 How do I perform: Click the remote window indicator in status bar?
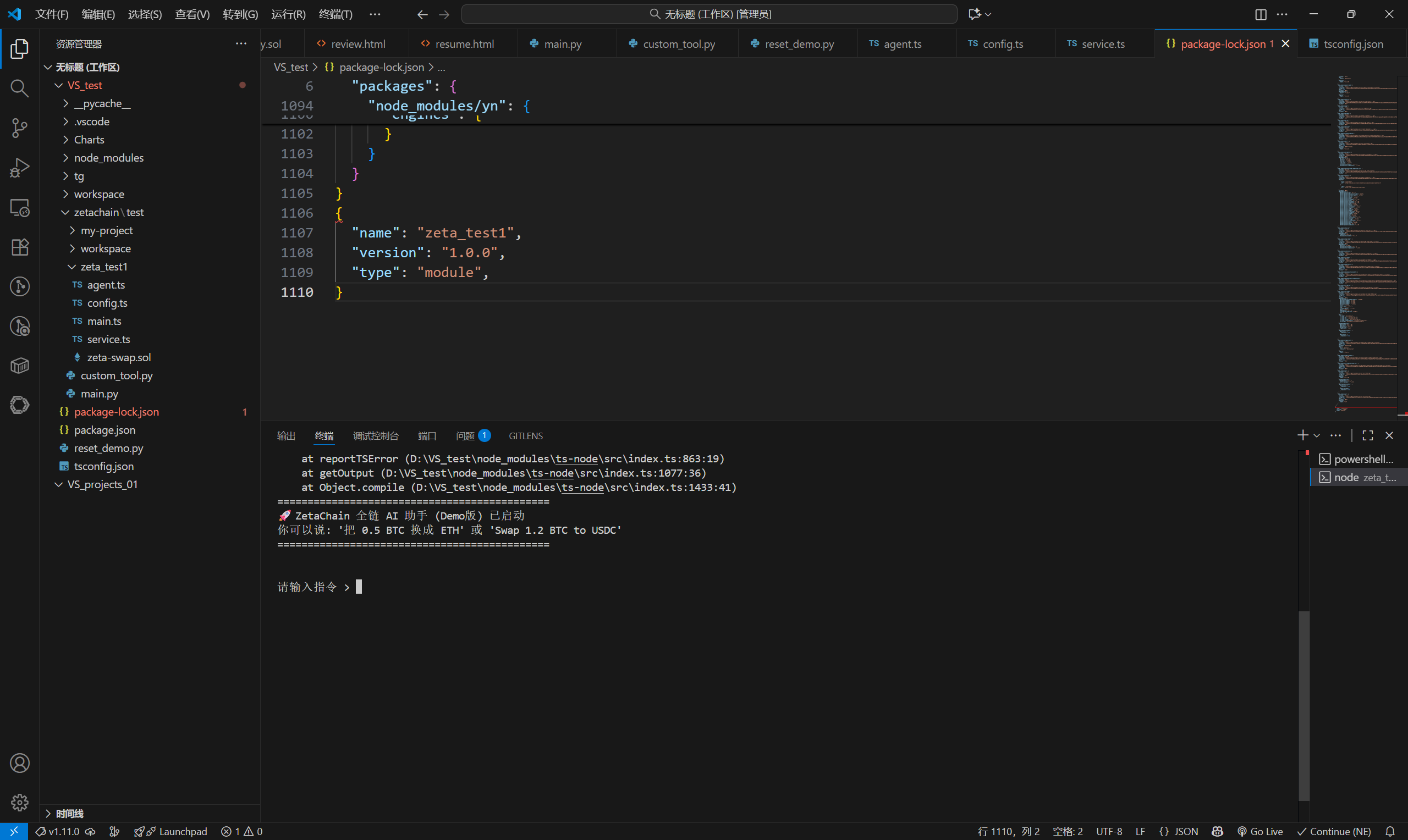tap(14, 832)
